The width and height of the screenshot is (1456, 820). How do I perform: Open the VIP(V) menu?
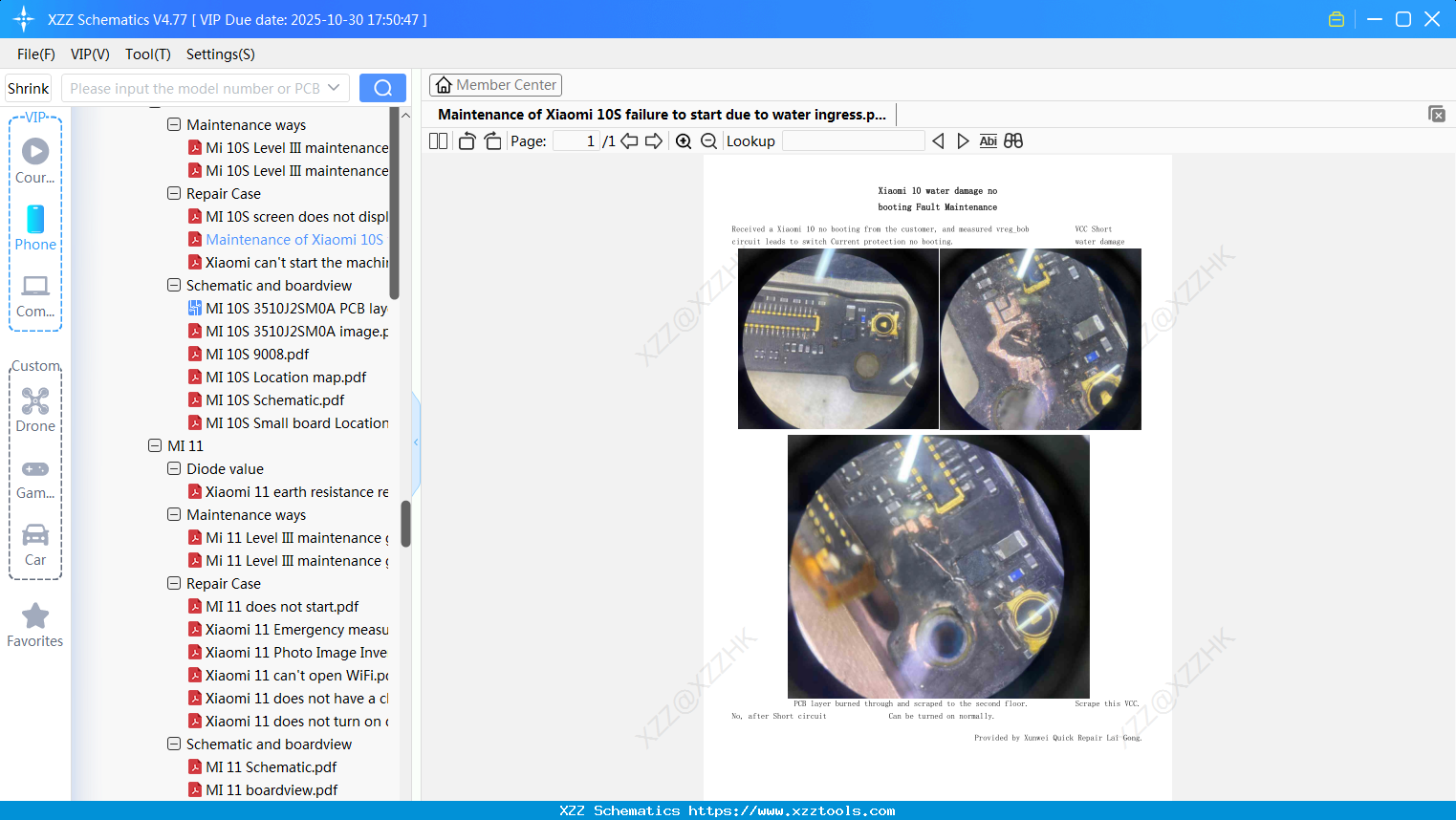tap(90, 54)
